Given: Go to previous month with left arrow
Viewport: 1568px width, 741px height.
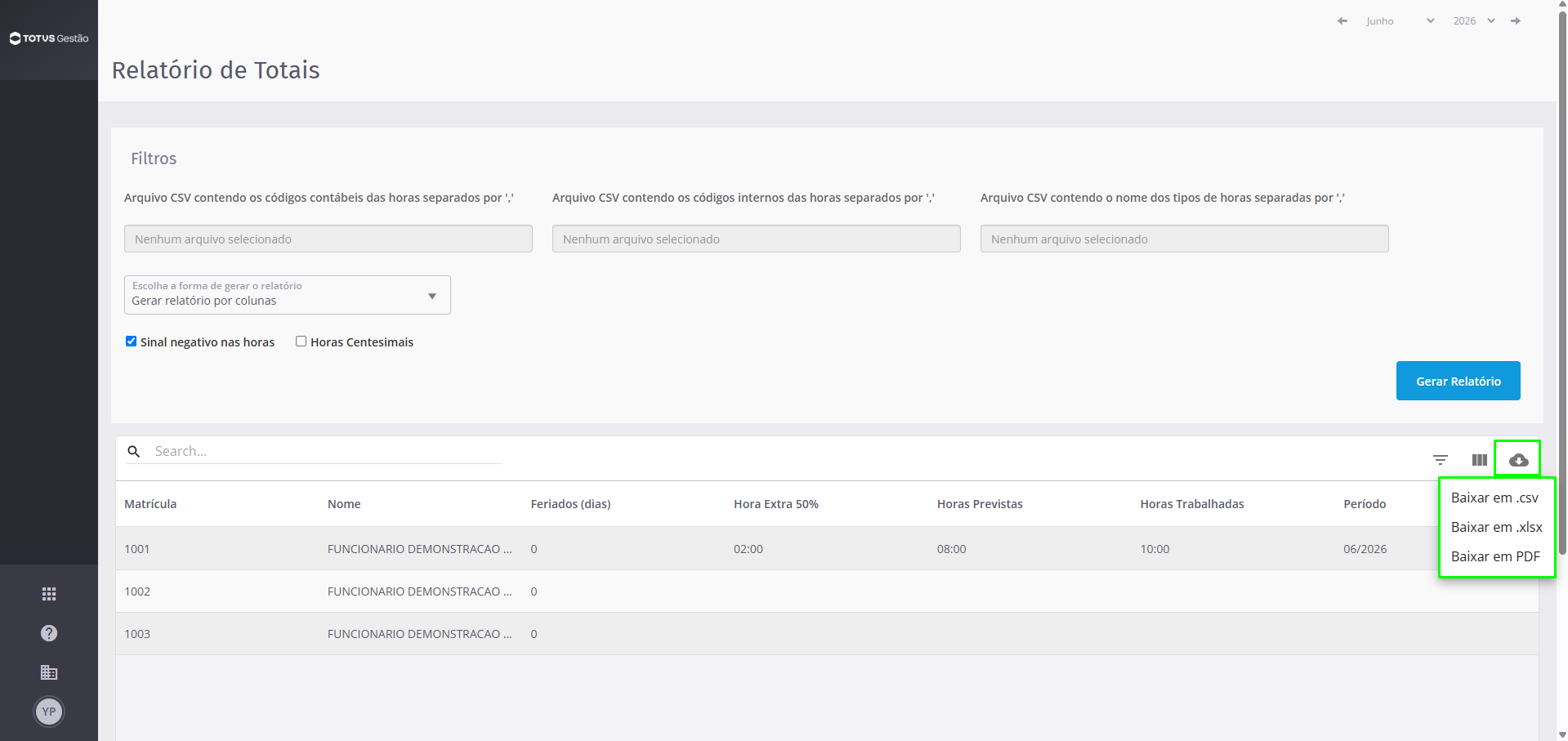Looking at the screenshot, I should (x=1342, y=21).
